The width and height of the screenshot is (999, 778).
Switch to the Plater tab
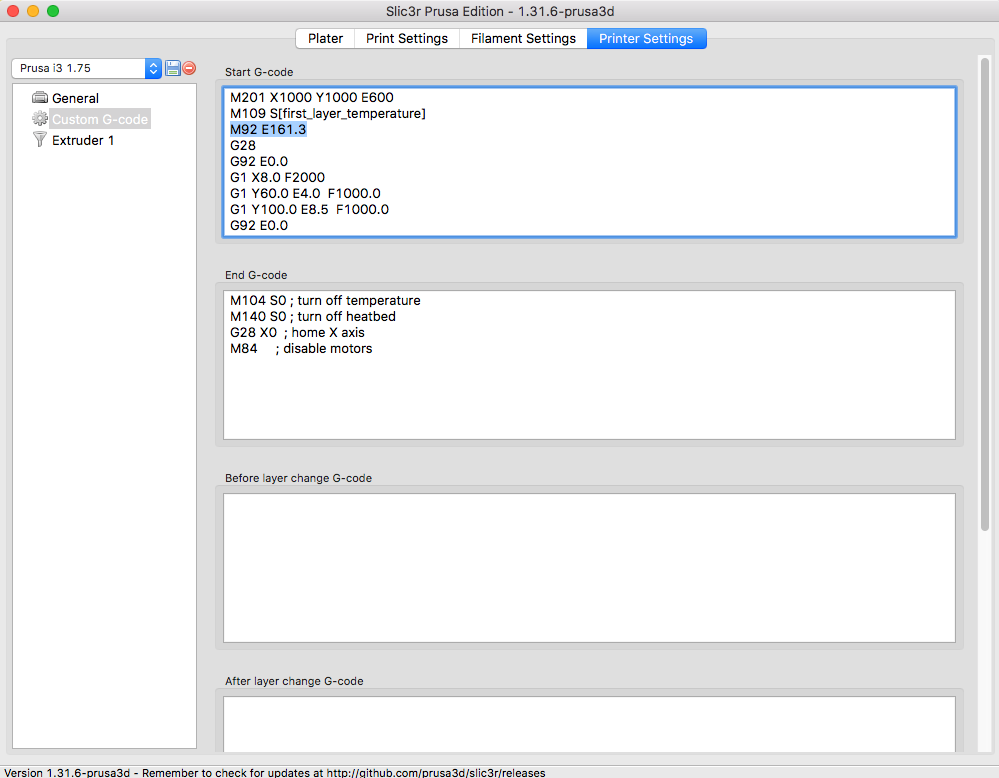click(x=325, y=38)
